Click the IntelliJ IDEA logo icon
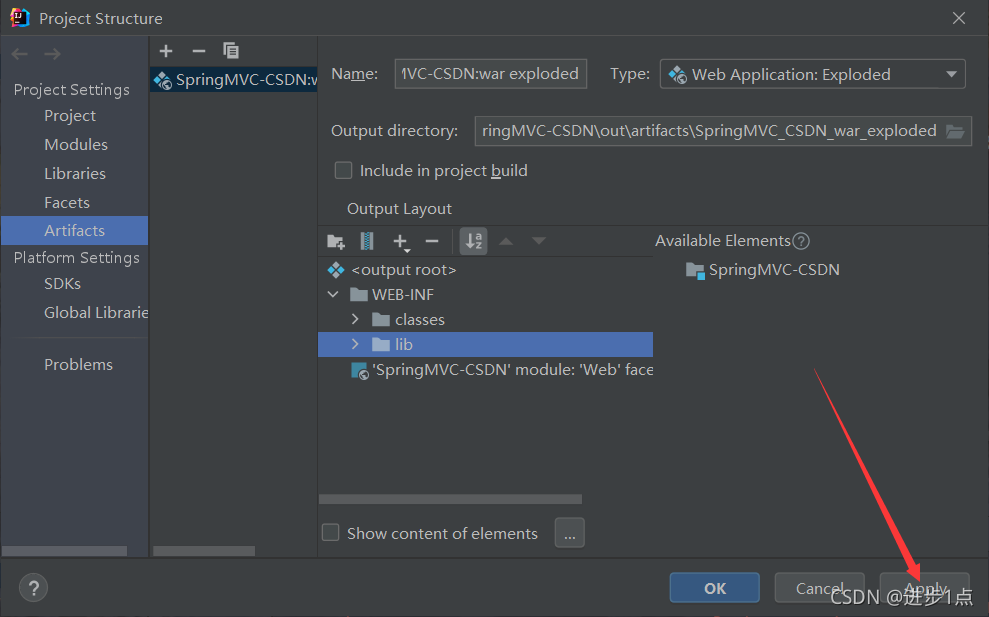The height and width of the screenshot is (617, 989). [20, 18]
